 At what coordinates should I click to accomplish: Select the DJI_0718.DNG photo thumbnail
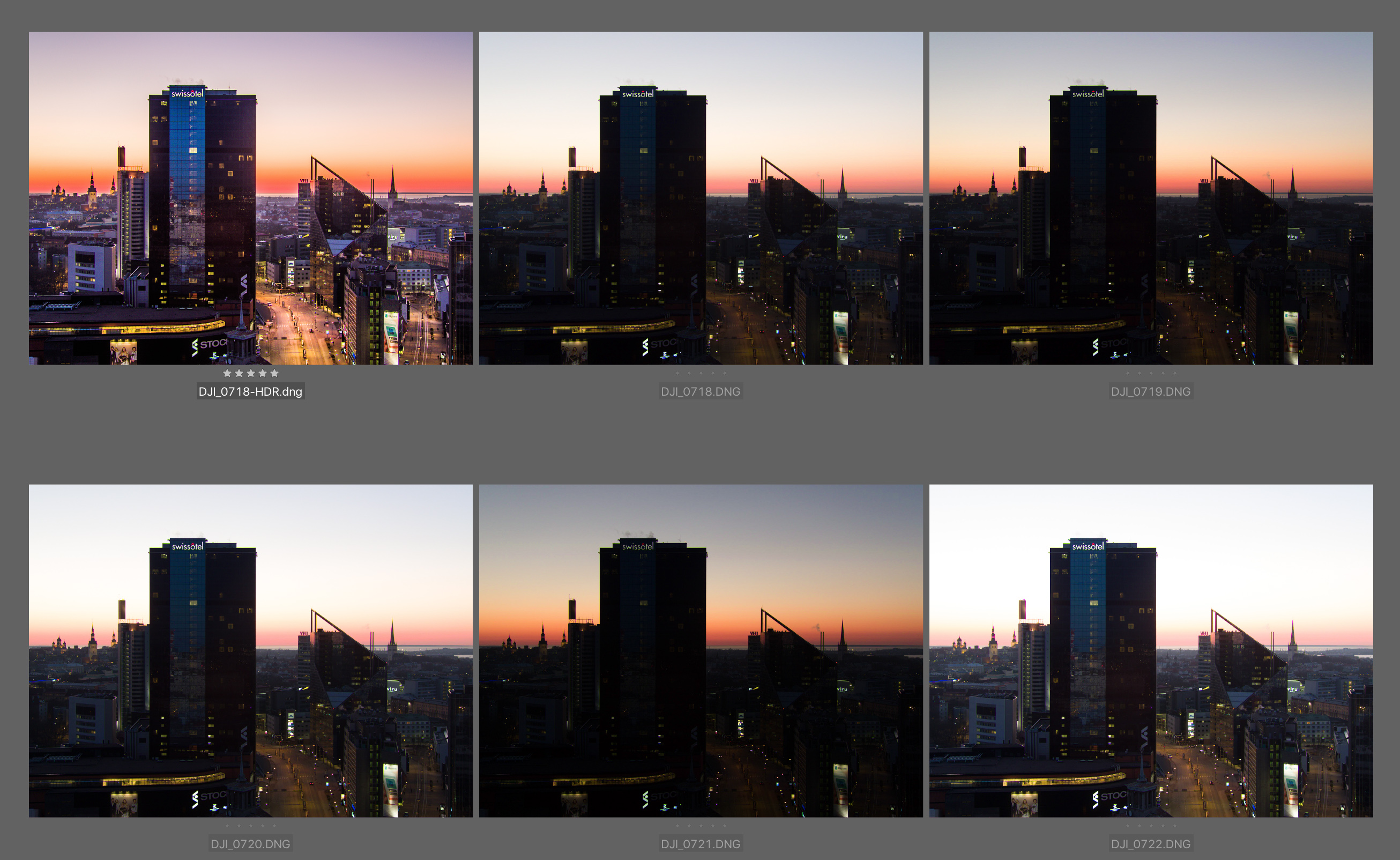701,198
